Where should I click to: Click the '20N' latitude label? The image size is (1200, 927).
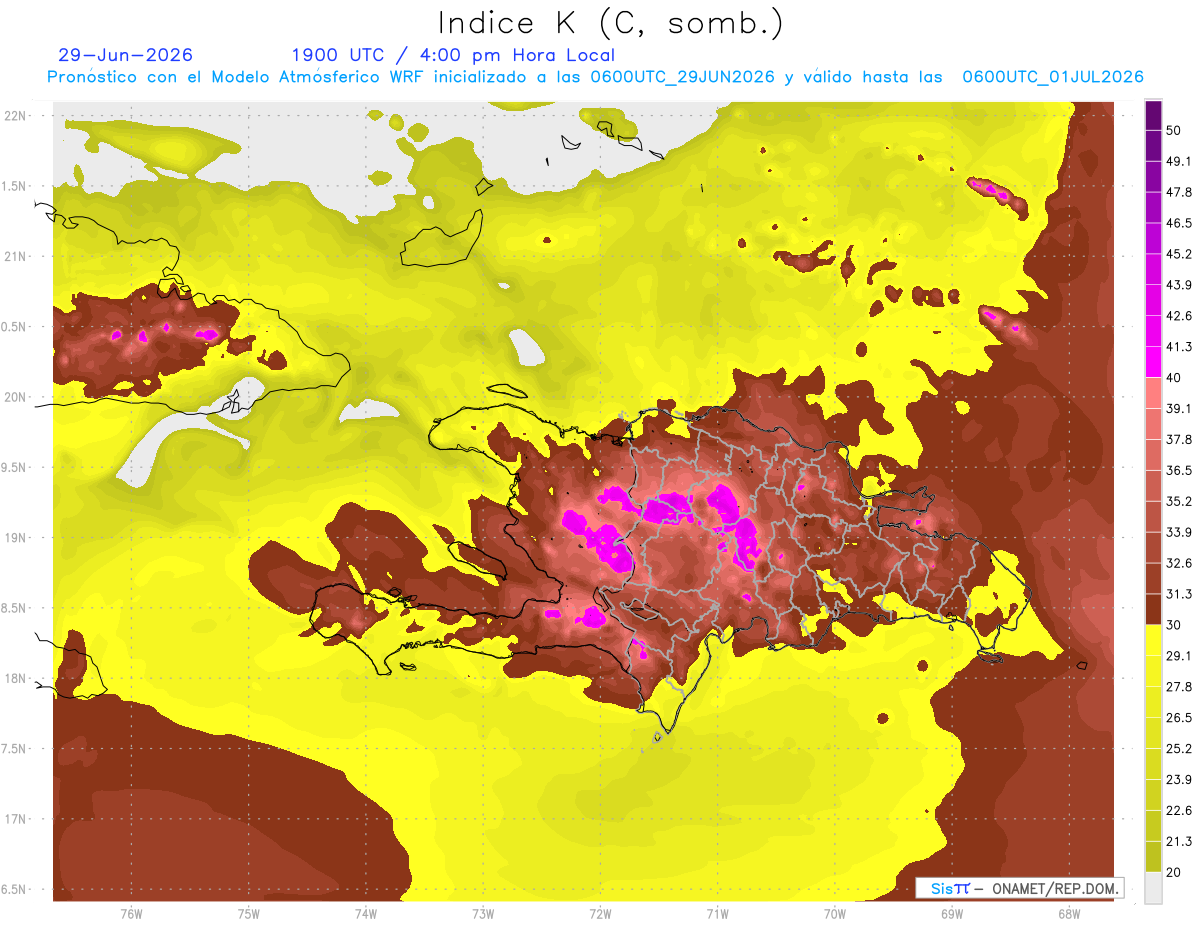(x=16, y=397)
